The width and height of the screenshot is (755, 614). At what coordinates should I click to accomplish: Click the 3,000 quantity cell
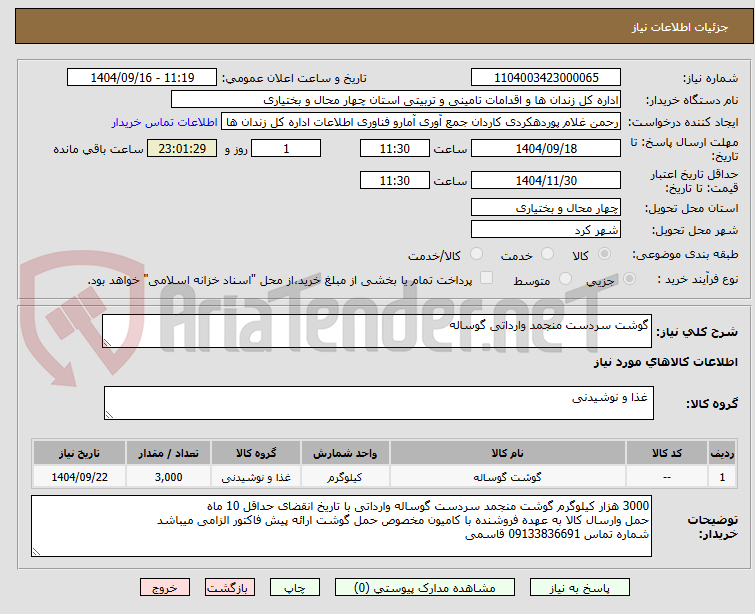click(x=169, y=477)
